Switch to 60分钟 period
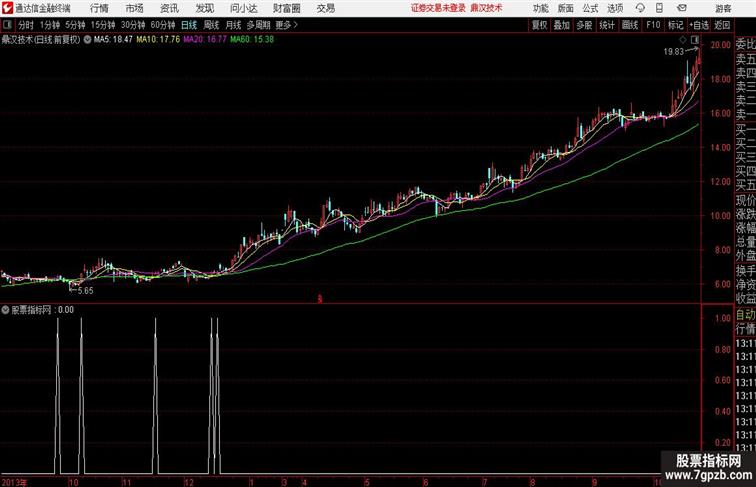 [x=163, y=25]
